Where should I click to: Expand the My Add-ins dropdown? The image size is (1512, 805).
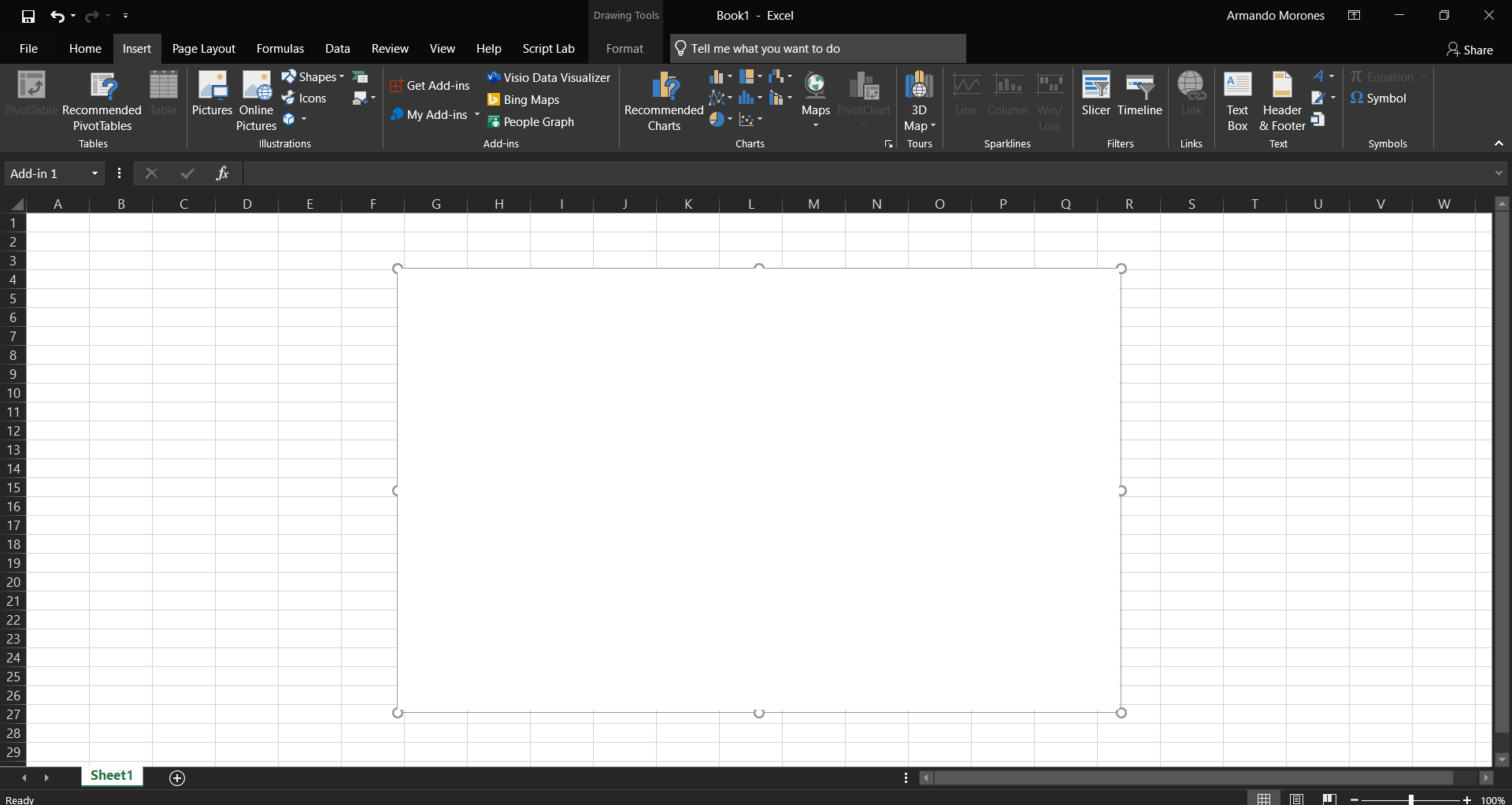(477, 115)
